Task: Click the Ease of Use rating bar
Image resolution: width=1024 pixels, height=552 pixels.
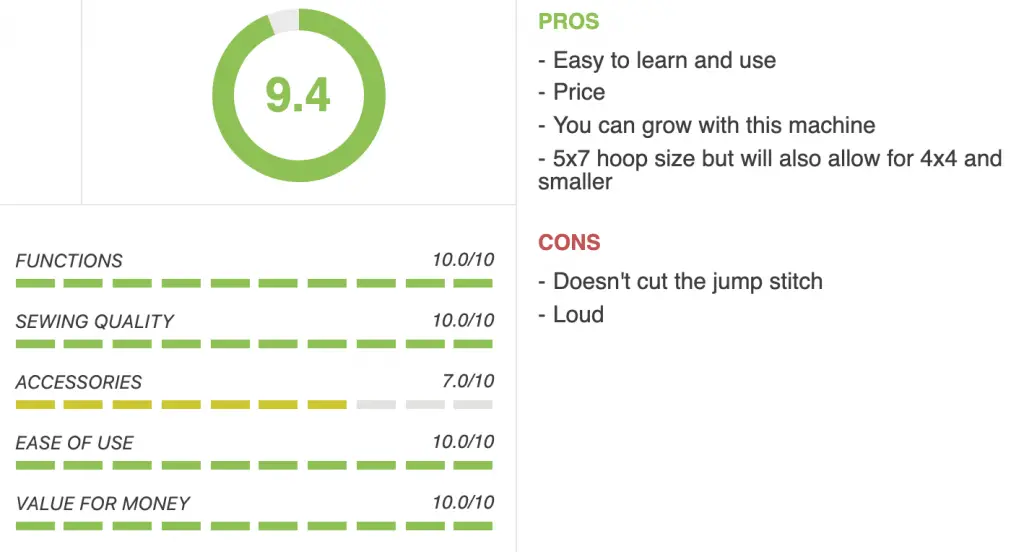Action: pyautogui.click(x=254, y=465)
